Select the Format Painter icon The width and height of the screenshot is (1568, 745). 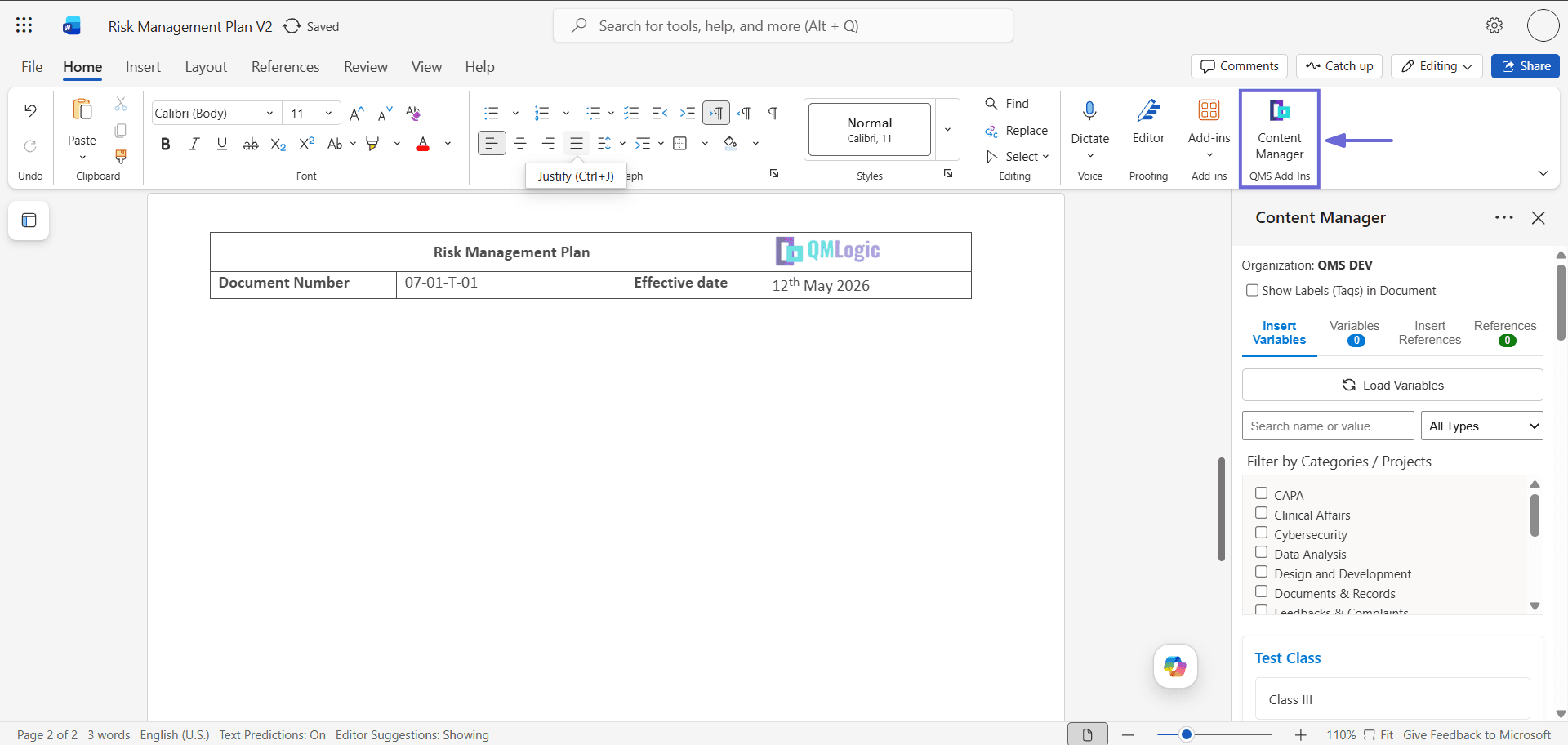coord(121,156)
